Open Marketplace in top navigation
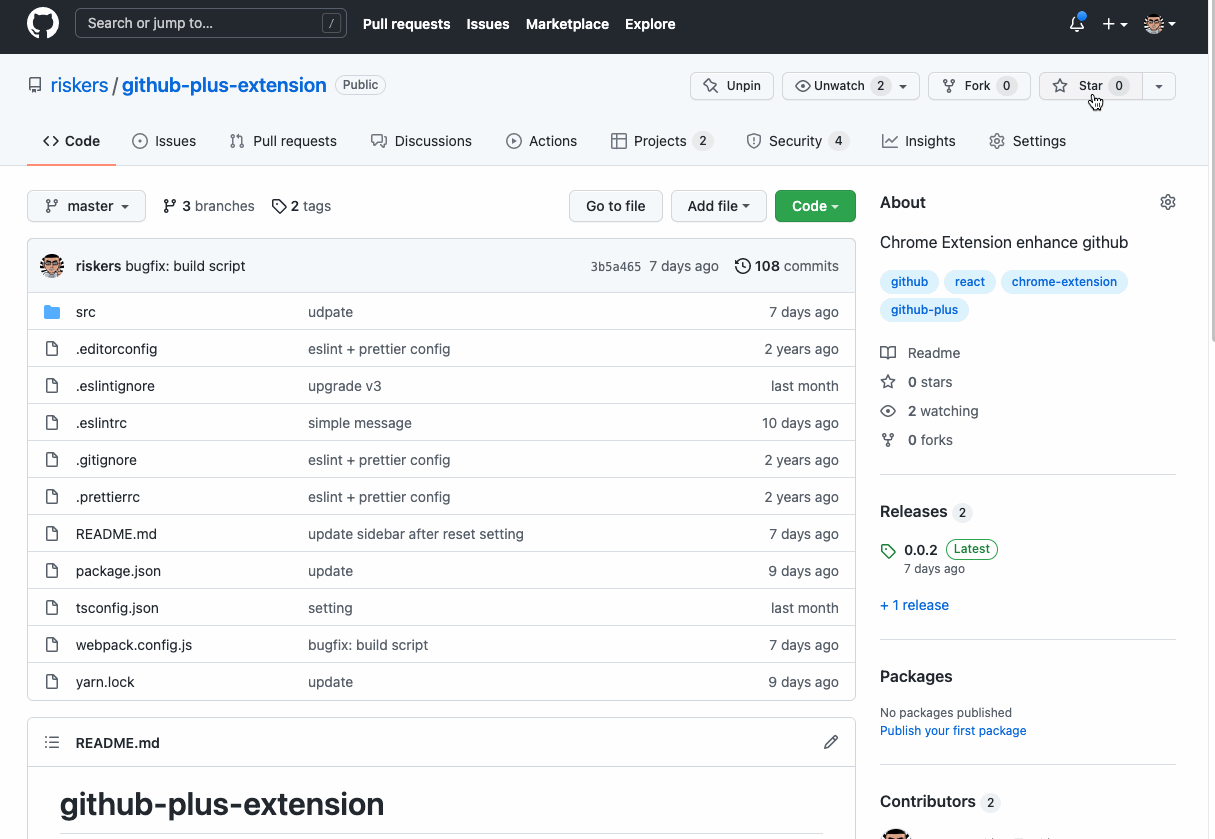1215x839 pixels. pyautogui.click(x=567, y=24)
